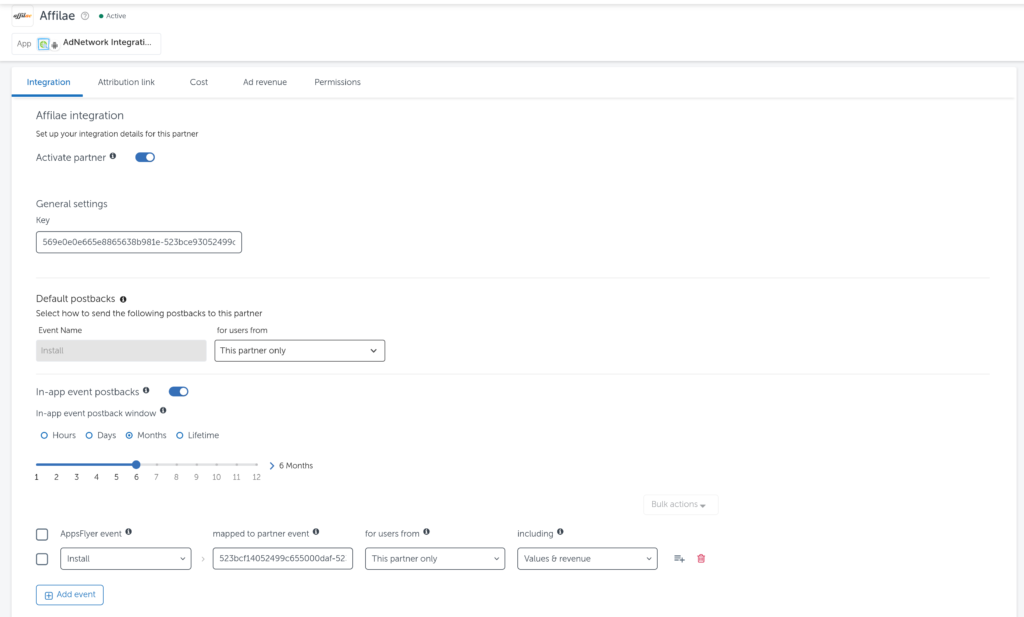The image size is (1024, 617).
Task: Click info icon next to AppsFlyer event header
Action: coord(129,532)
